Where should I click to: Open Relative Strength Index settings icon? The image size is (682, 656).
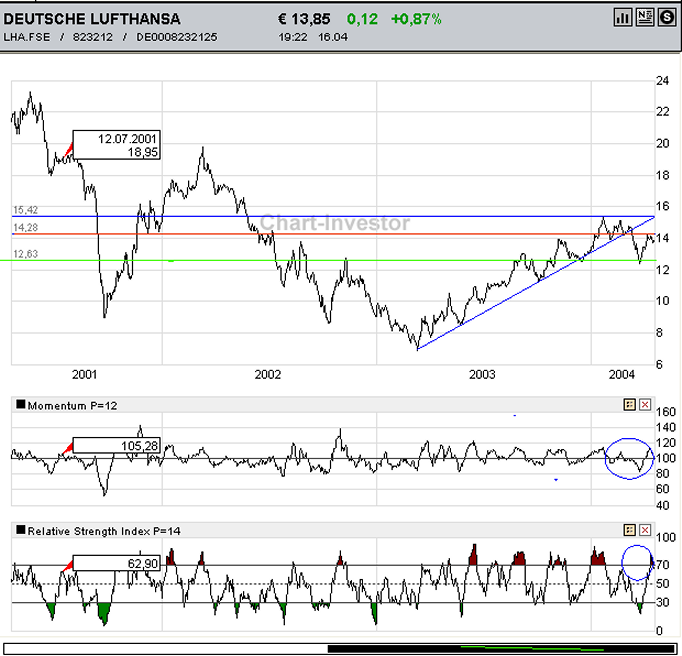pyautogui.click(x=629, y=530)
